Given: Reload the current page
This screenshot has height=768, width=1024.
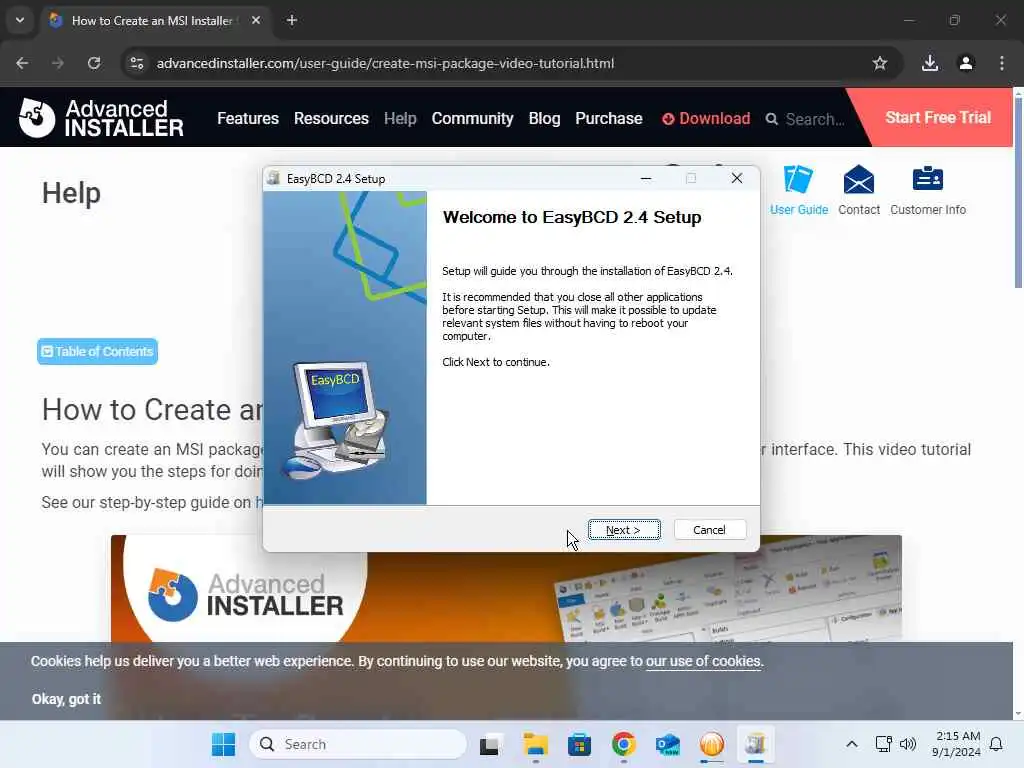Looking at the screenshot, I should tap(94, 63).
